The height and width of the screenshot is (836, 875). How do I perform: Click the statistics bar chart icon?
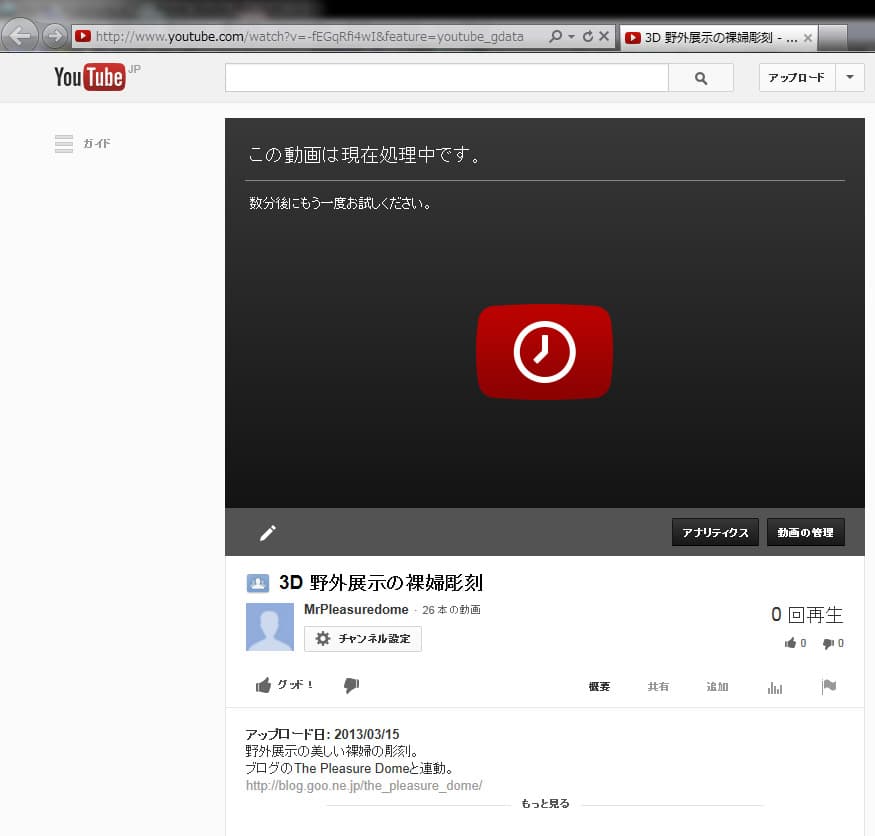point(774,687)
